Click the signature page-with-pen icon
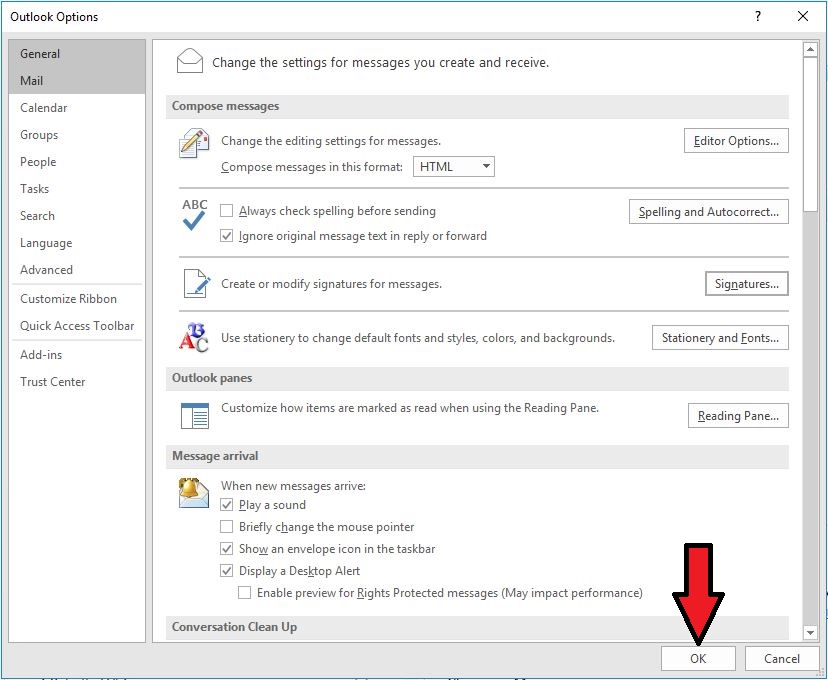This screenshot has width=828, height=680. point(194,284)
